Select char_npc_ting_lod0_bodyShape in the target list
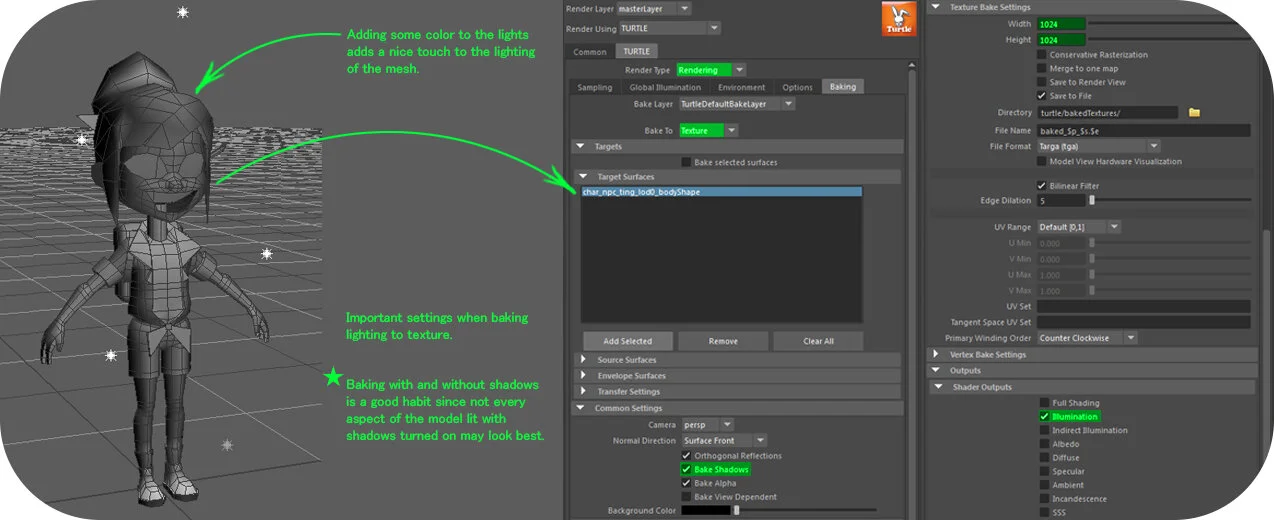The image size is (1274, 520). 721,192
